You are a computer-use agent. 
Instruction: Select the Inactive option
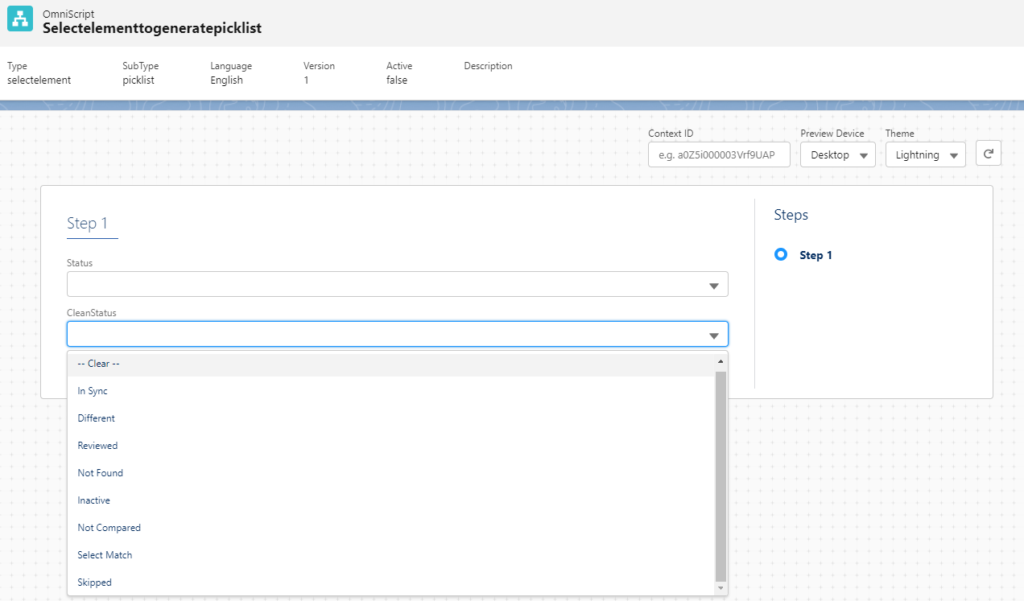(391, 500)
